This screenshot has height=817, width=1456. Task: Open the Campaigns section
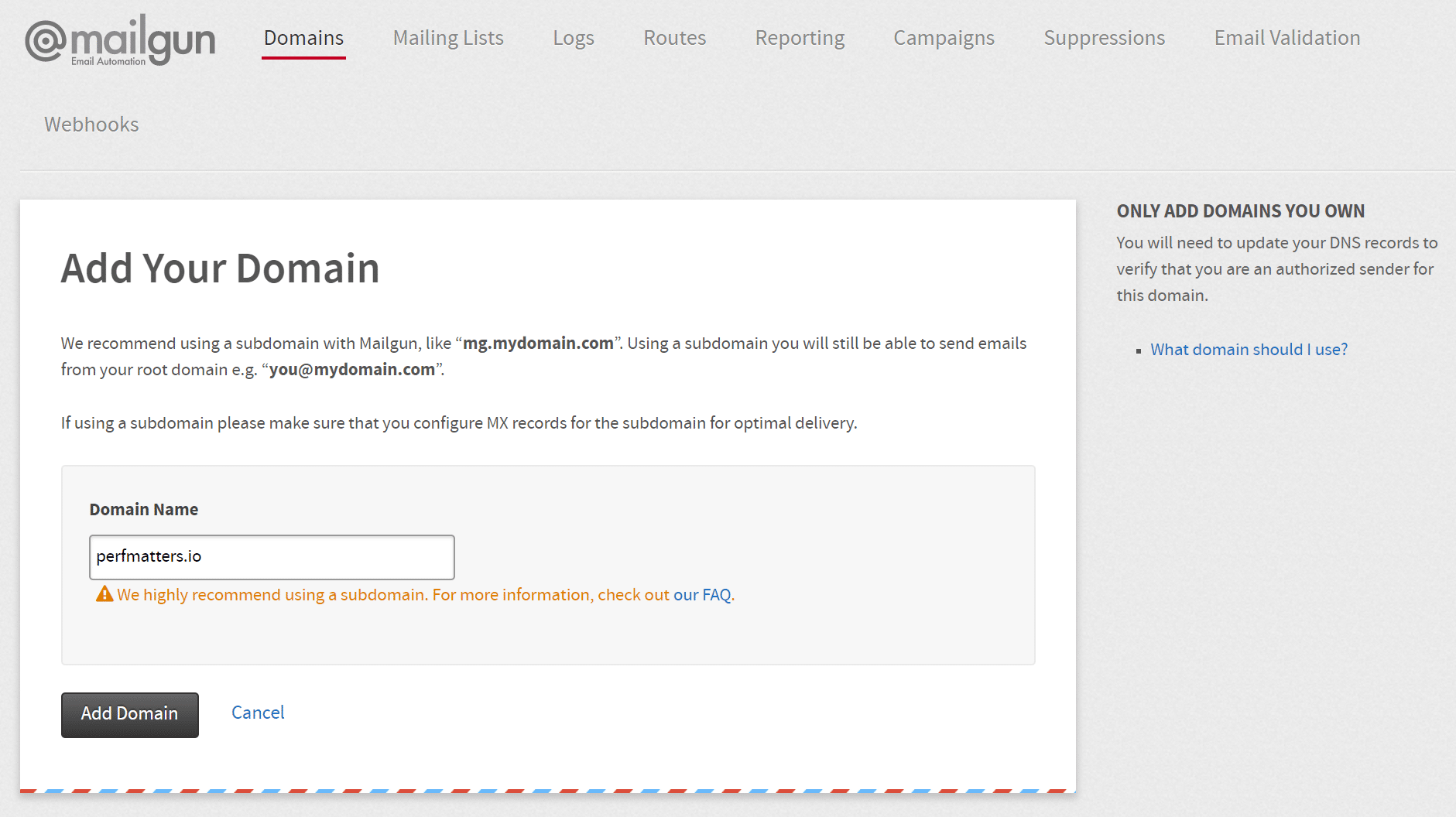(944, 37)
